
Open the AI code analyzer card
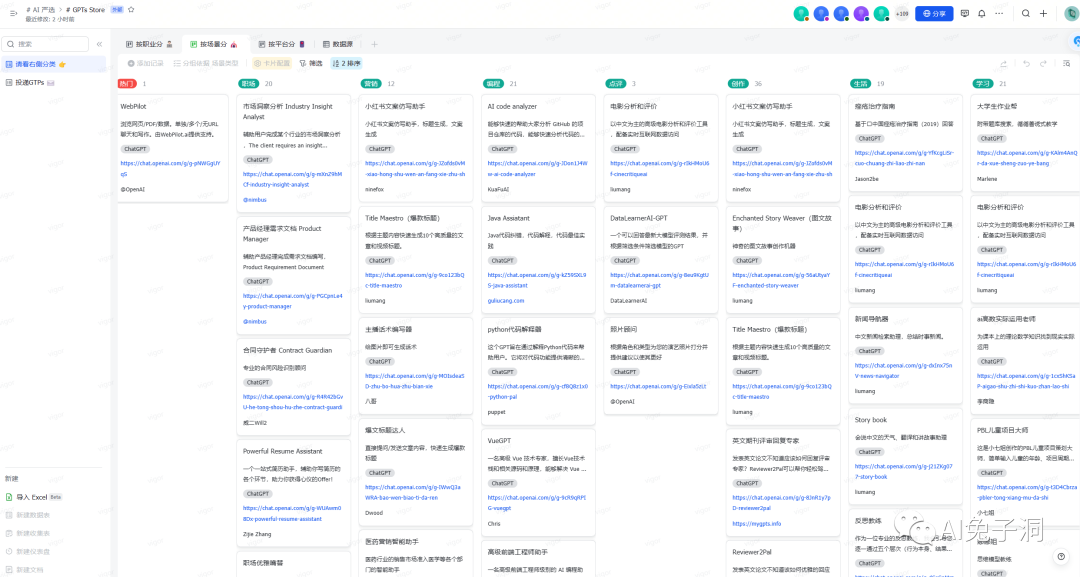click(x=538, y=147)
